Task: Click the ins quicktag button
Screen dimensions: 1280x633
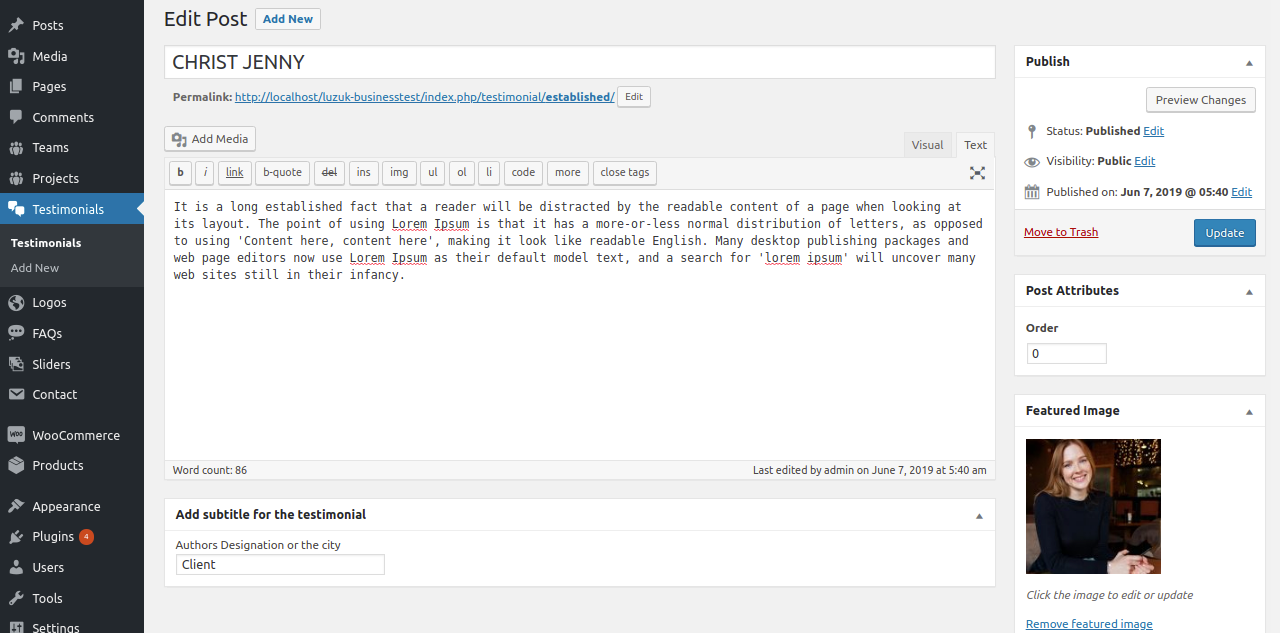Action: (x=363, y=172)
